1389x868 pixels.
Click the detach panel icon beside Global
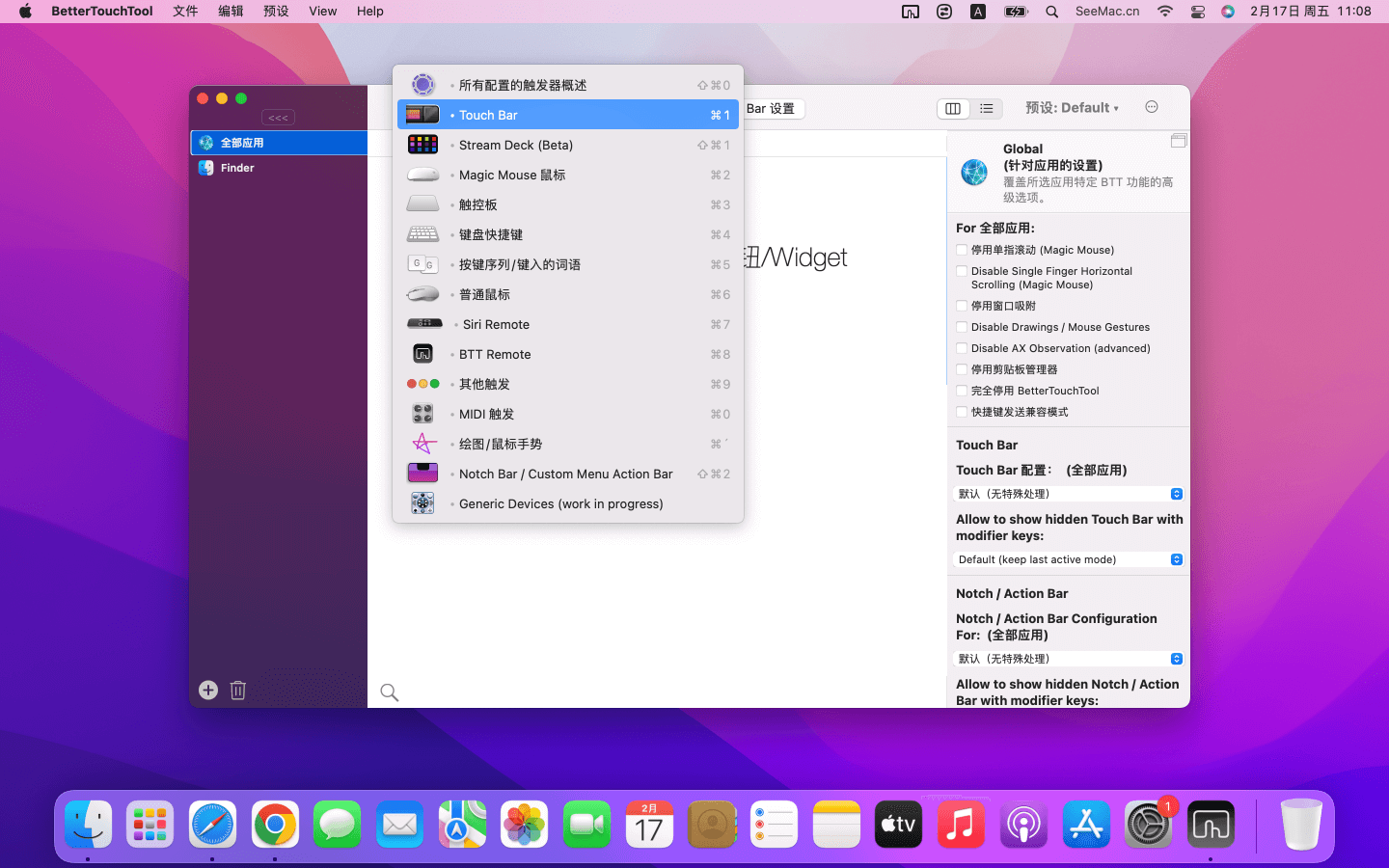click(x=1178, y=141)
